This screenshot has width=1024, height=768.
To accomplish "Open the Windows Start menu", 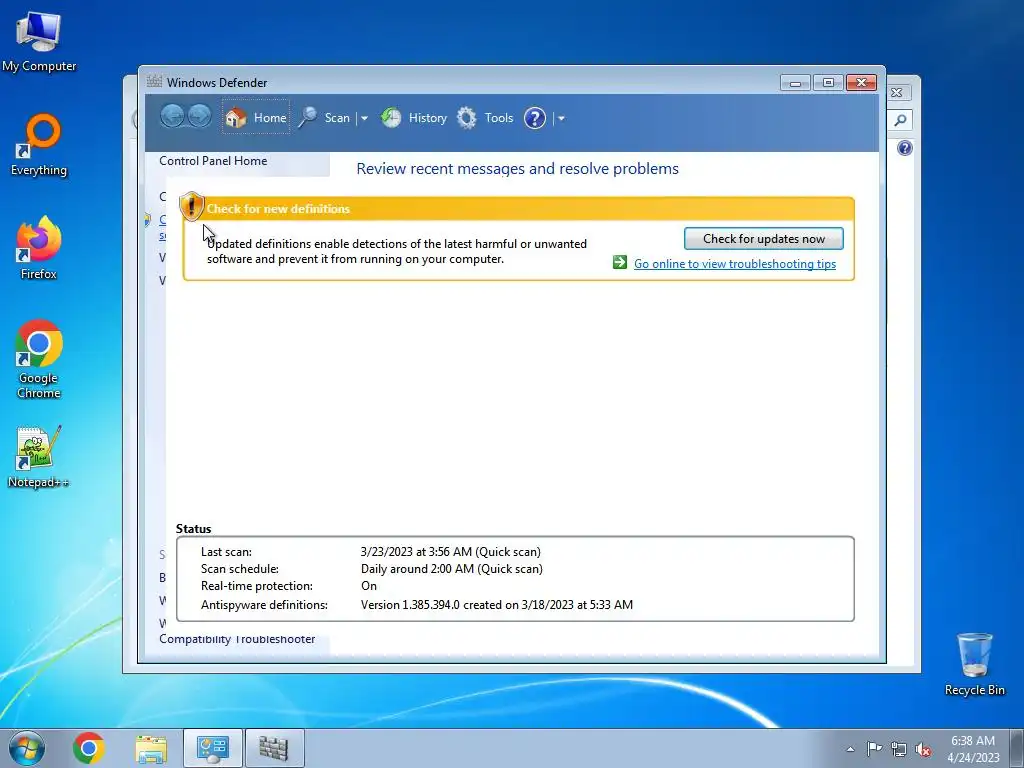I will [27, 748].
